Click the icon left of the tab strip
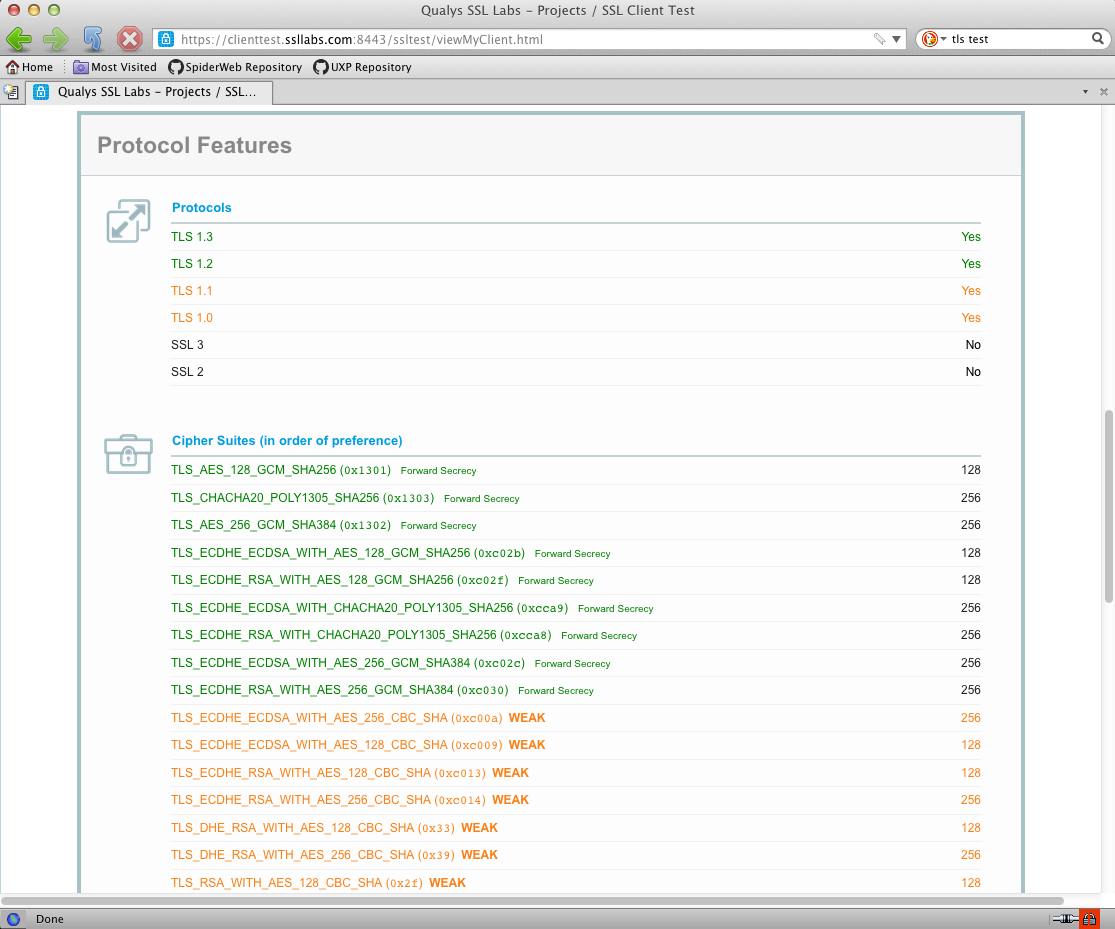The image size is (1115, 929). pyautogui.click(x=11, y=92)
